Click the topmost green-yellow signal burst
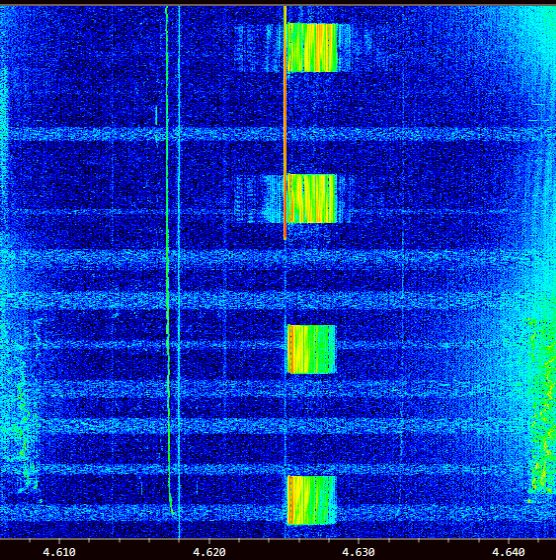Viewport: 556px width, 560px height. coord(312,48)
